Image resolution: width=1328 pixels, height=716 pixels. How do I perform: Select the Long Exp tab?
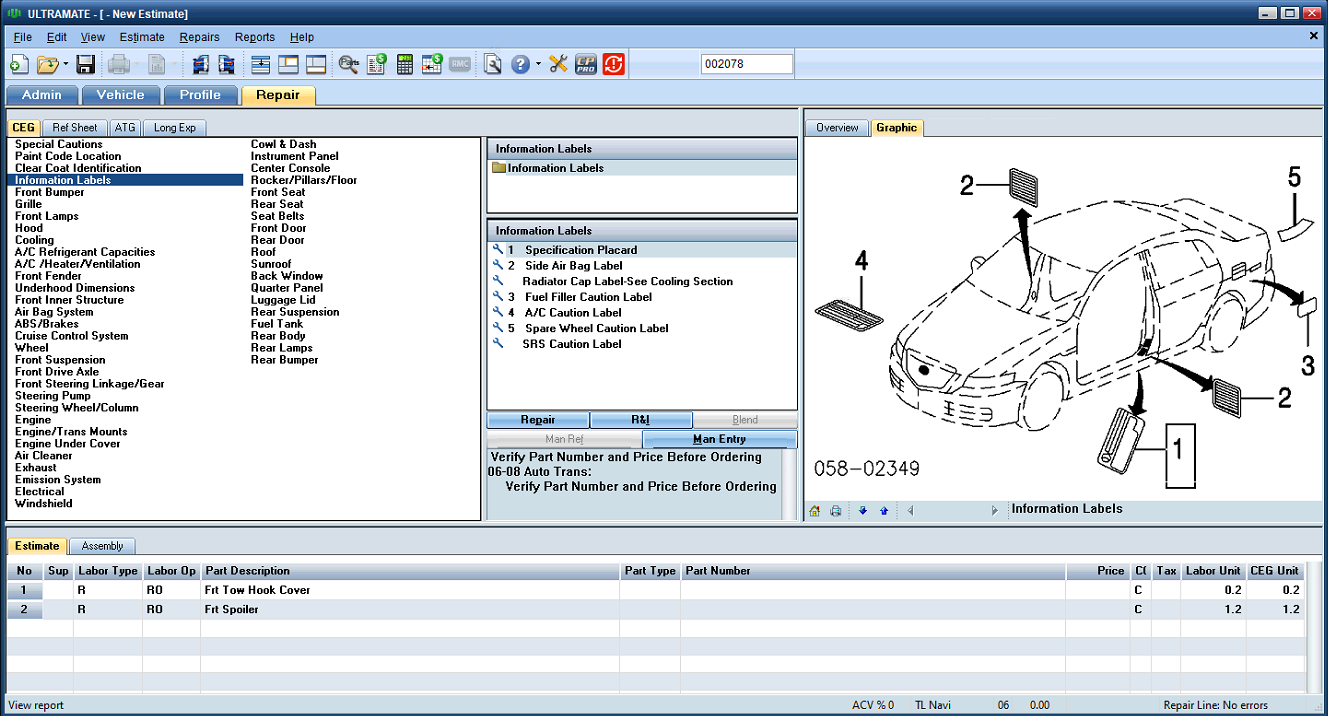click(175, 128)
